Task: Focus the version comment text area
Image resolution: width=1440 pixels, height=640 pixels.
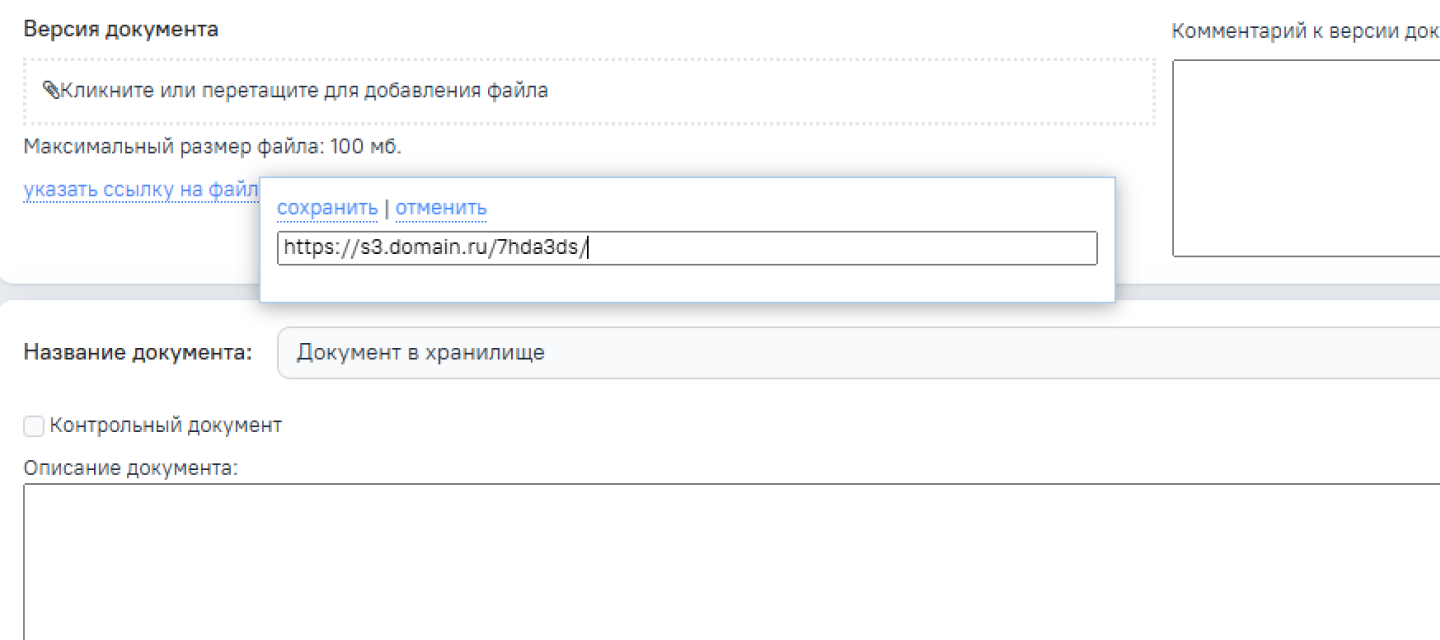Action: (1306, 158)
